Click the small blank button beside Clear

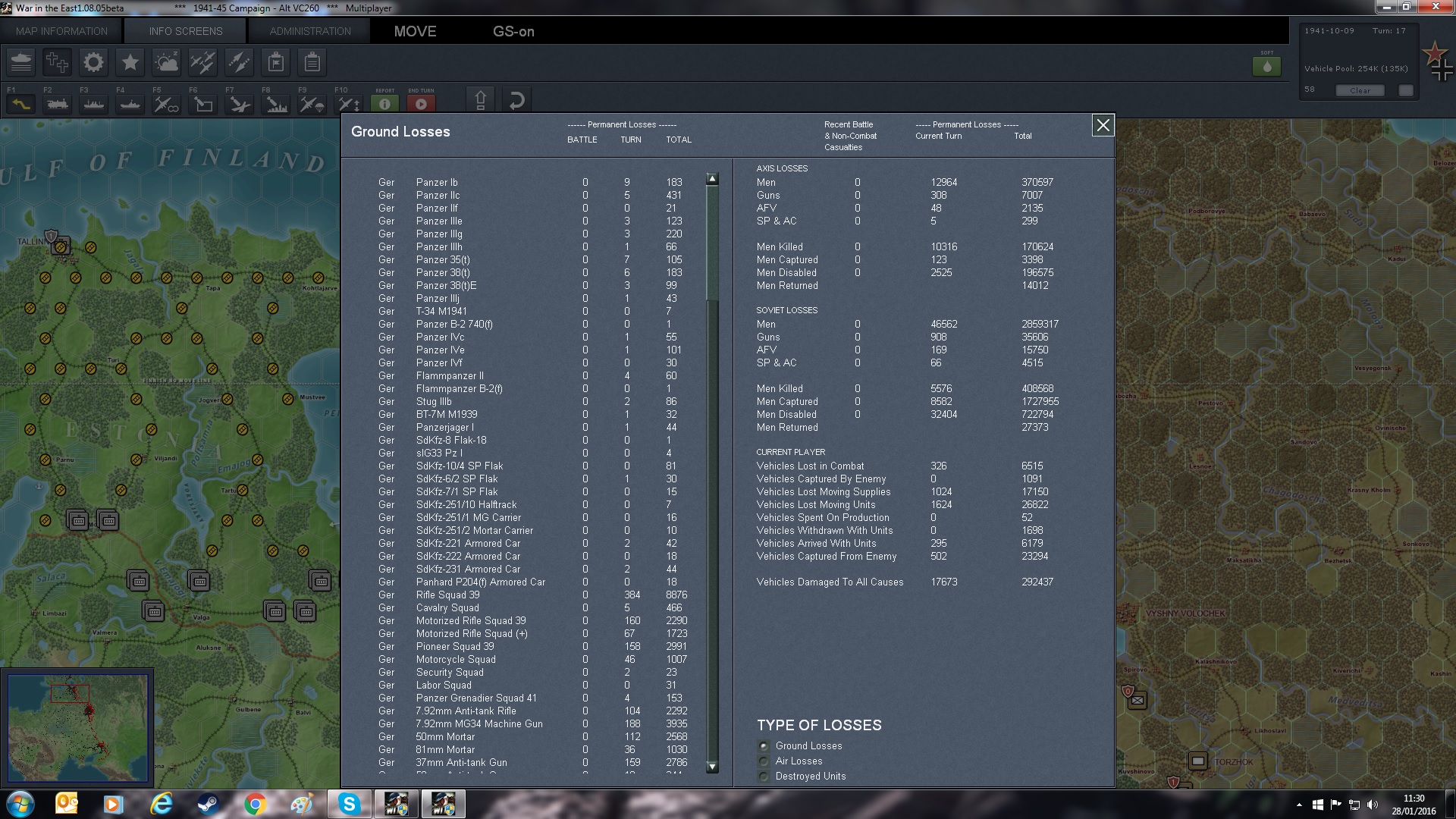pos(1406,90)
